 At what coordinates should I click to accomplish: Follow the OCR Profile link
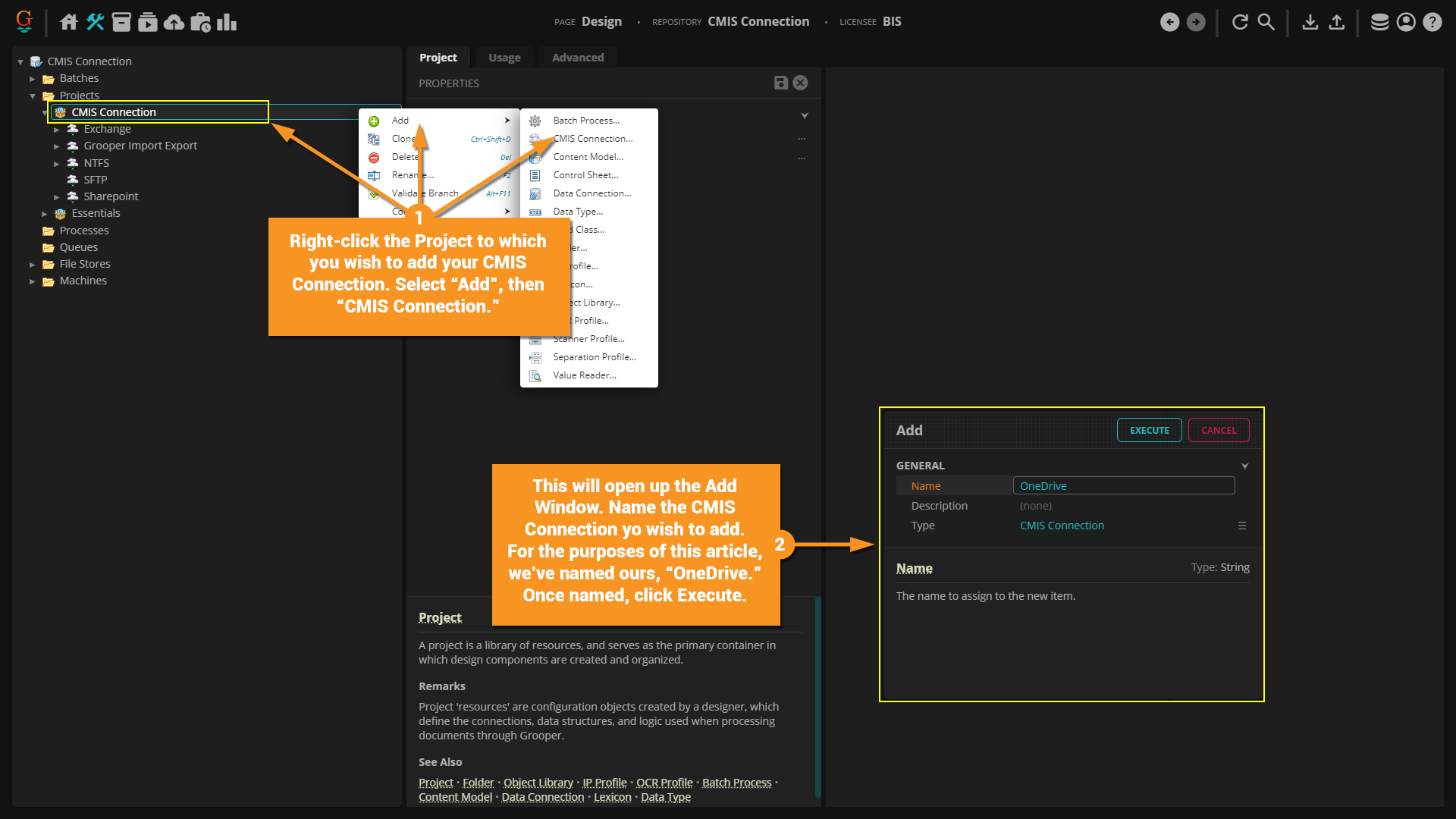coord(664,783)
